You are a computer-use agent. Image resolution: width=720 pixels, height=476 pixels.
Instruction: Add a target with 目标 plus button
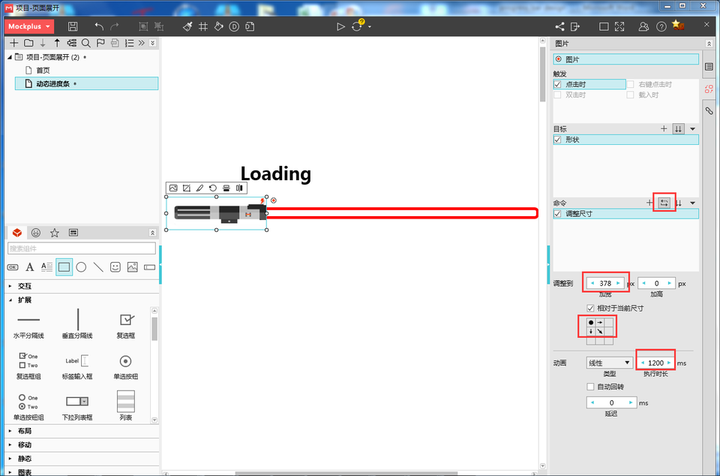tap(664, 129)
